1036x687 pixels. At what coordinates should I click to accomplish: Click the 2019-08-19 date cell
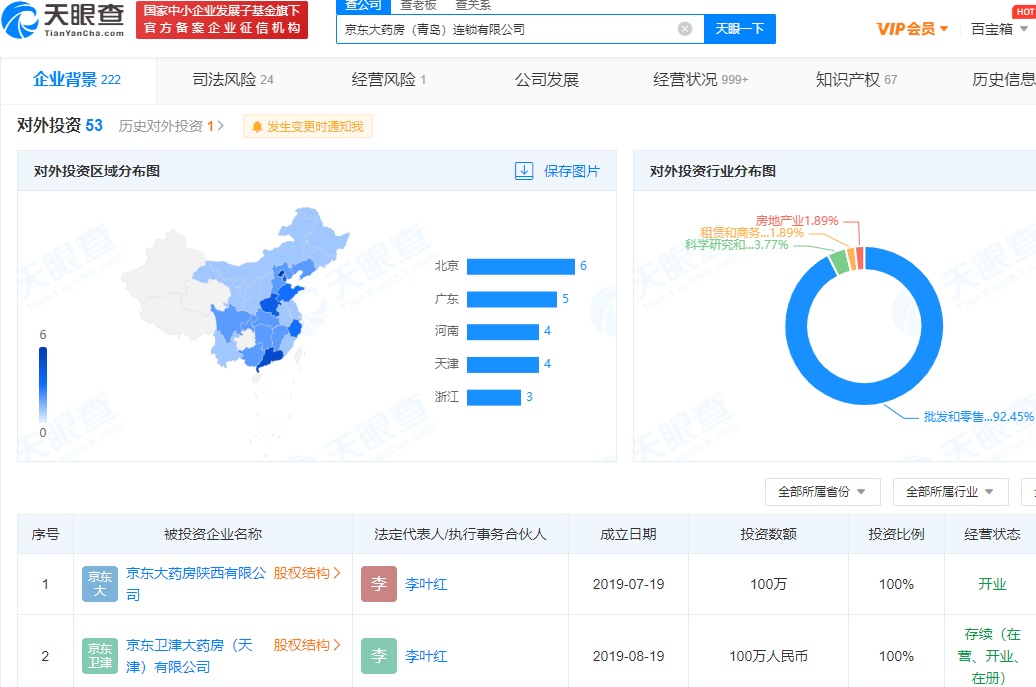pyautogui.click(x=628, y=656)
